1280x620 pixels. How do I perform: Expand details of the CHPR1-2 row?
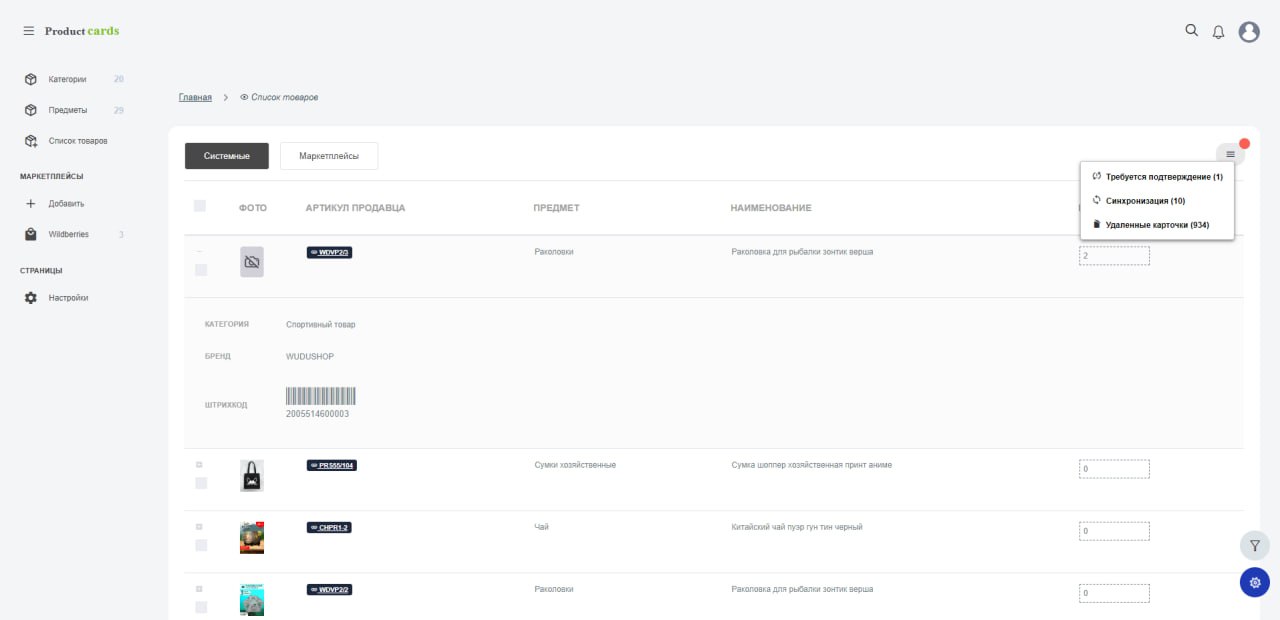click(x=199, y=527)
